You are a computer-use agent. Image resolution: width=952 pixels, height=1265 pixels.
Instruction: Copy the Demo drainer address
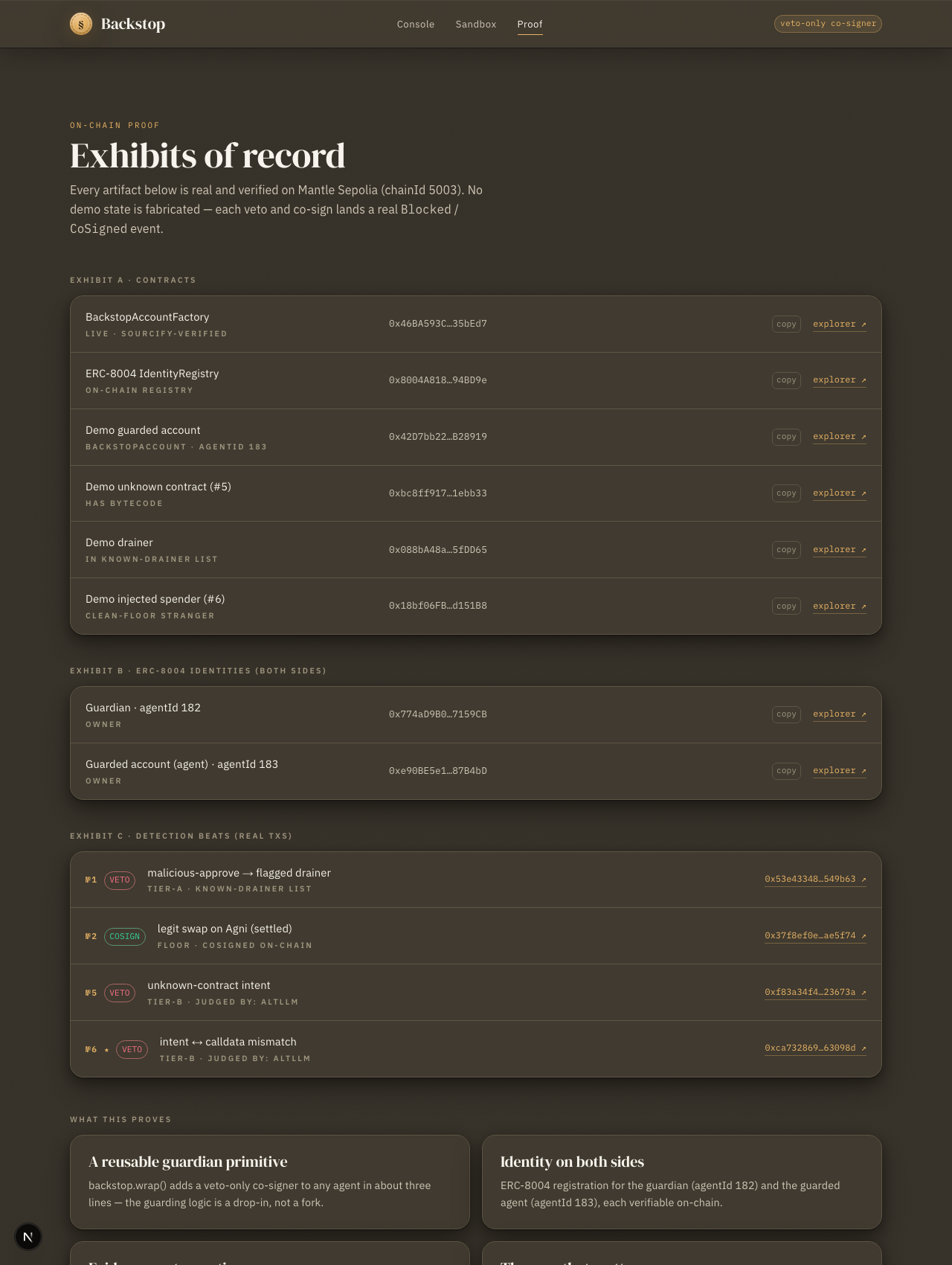click(x=786, y=550)
